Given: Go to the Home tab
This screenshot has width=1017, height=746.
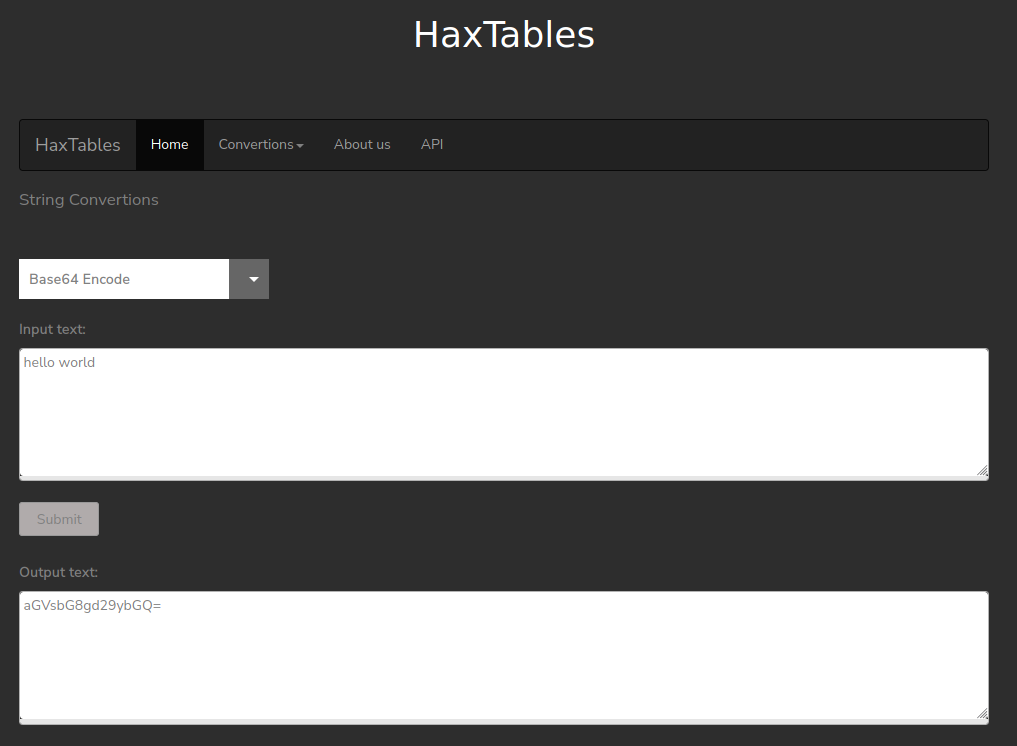Looking at the screenshot, I should point(170,145).
